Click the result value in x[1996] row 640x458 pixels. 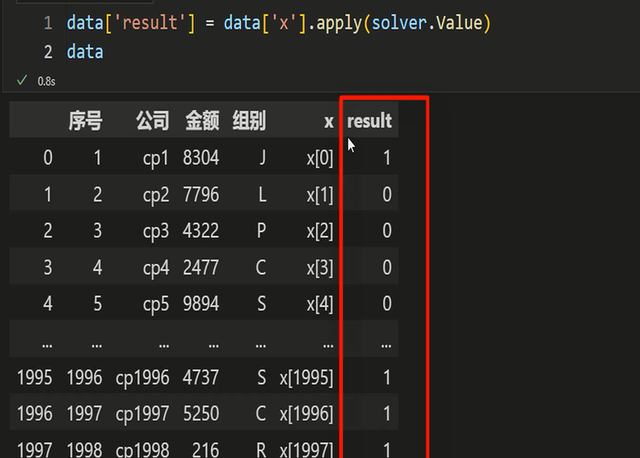(387, 414)
